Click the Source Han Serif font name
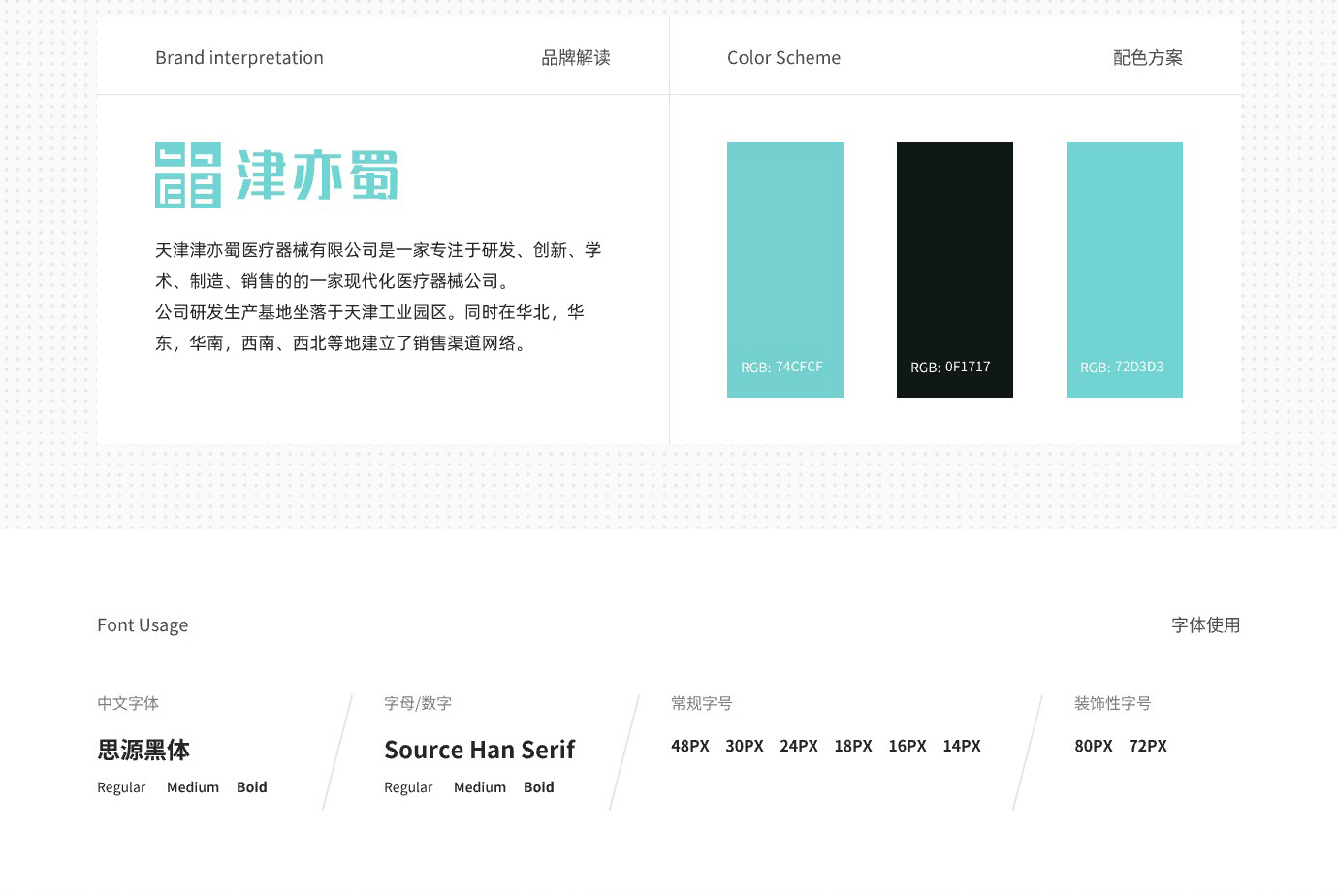Screen dimensions: 1338x896 coord(479,750)
